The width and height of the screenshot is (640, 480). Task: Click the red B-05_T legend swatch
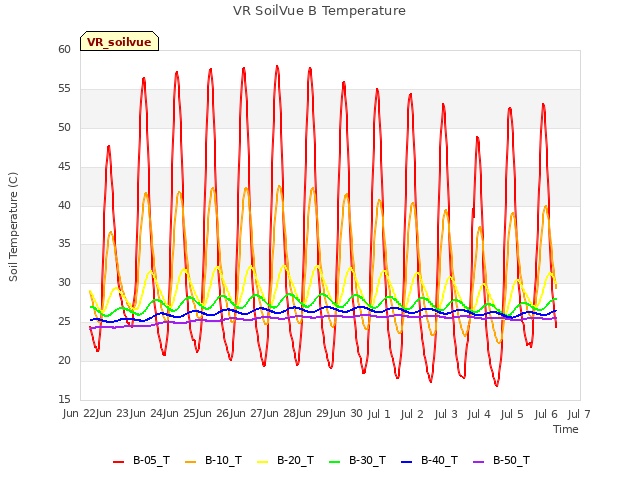118,462
